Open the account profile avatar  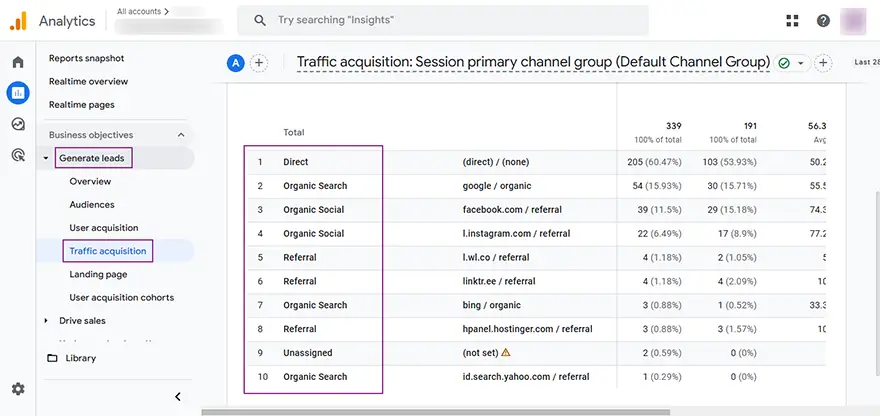[853, 21]
